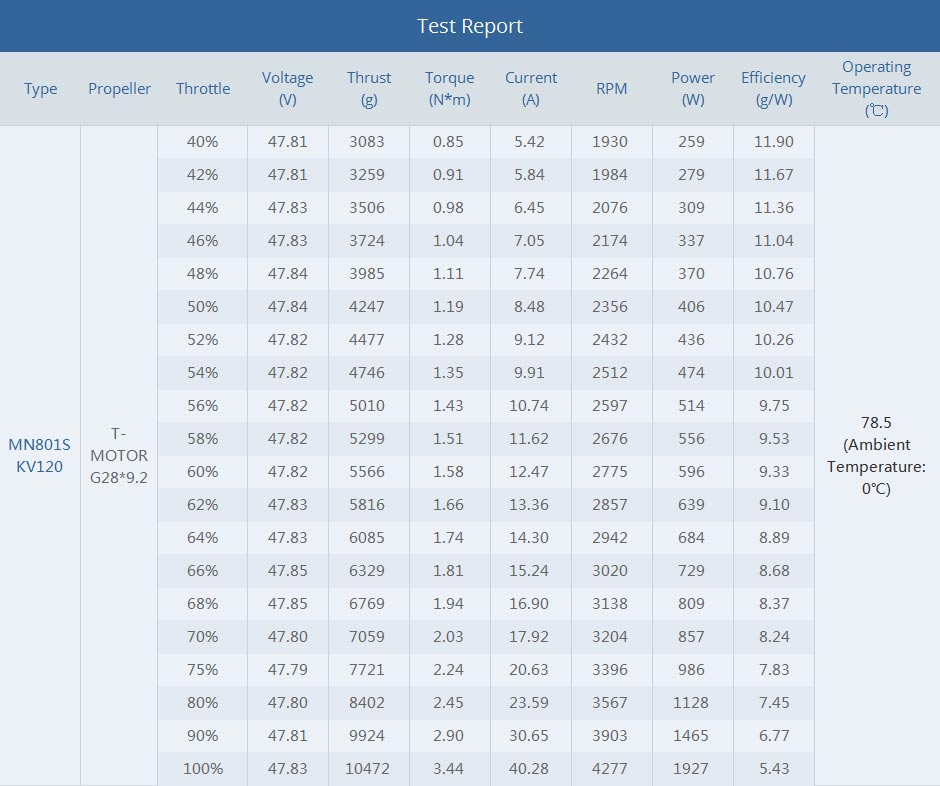Click the 100% throttle cell
The image size is (940, 786).
tap(203, 769)
